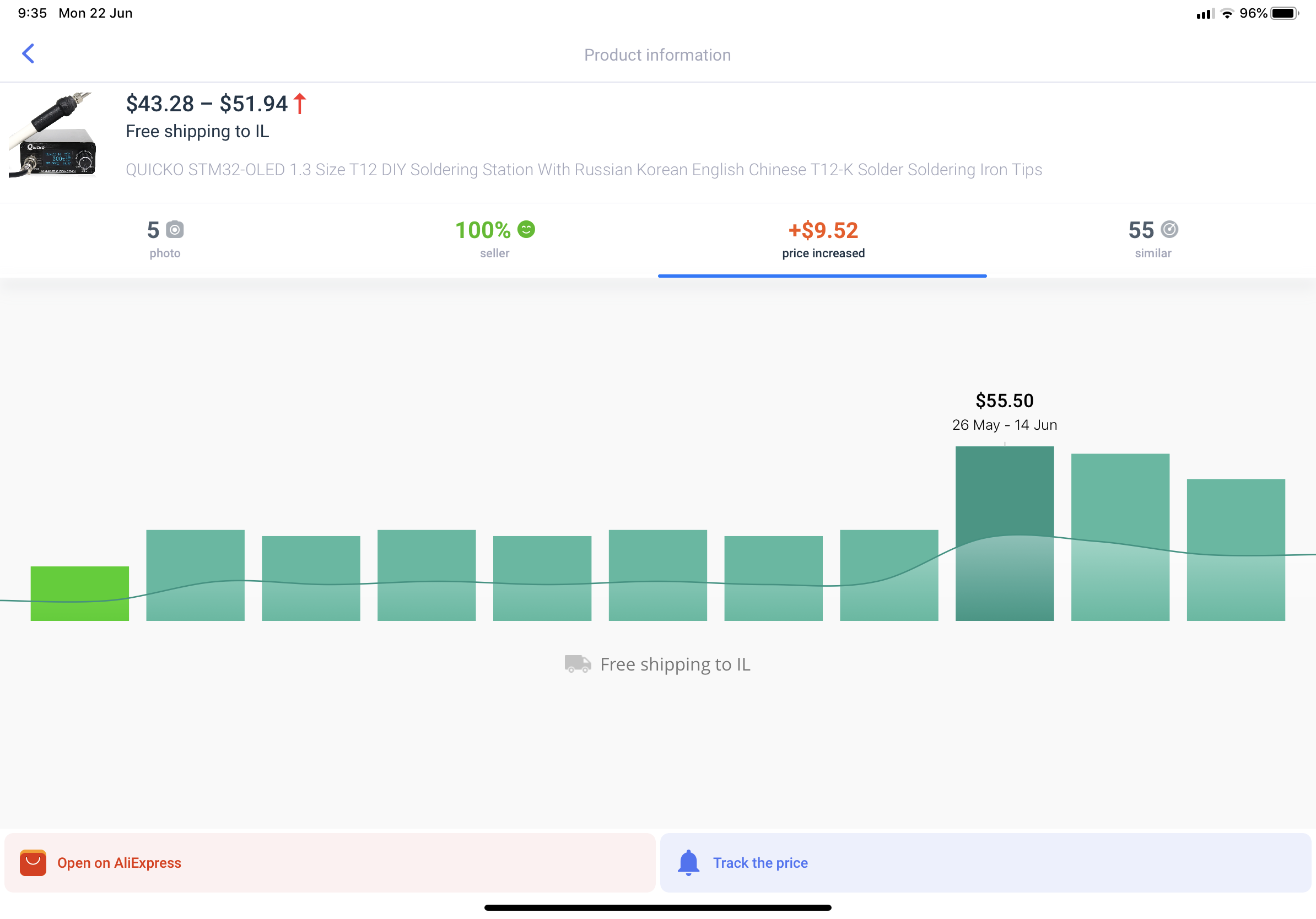Open the 55 similar products tab
This screenshot has width=1316, height=919.
1152,240
